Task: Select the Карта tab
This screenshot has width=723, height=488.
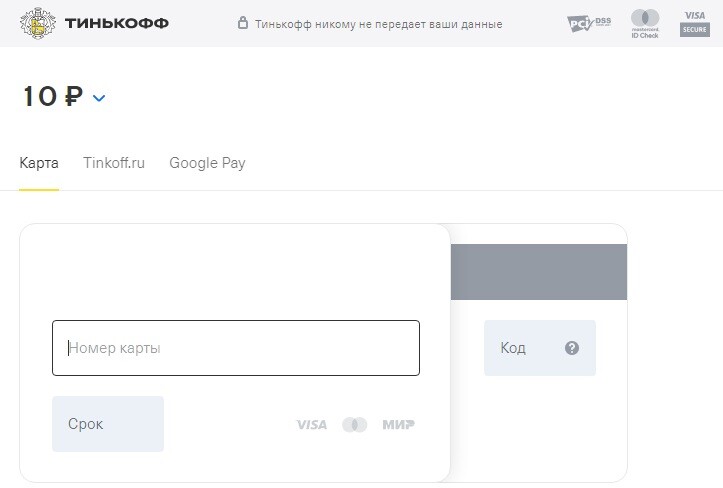Action: (39, 163)
